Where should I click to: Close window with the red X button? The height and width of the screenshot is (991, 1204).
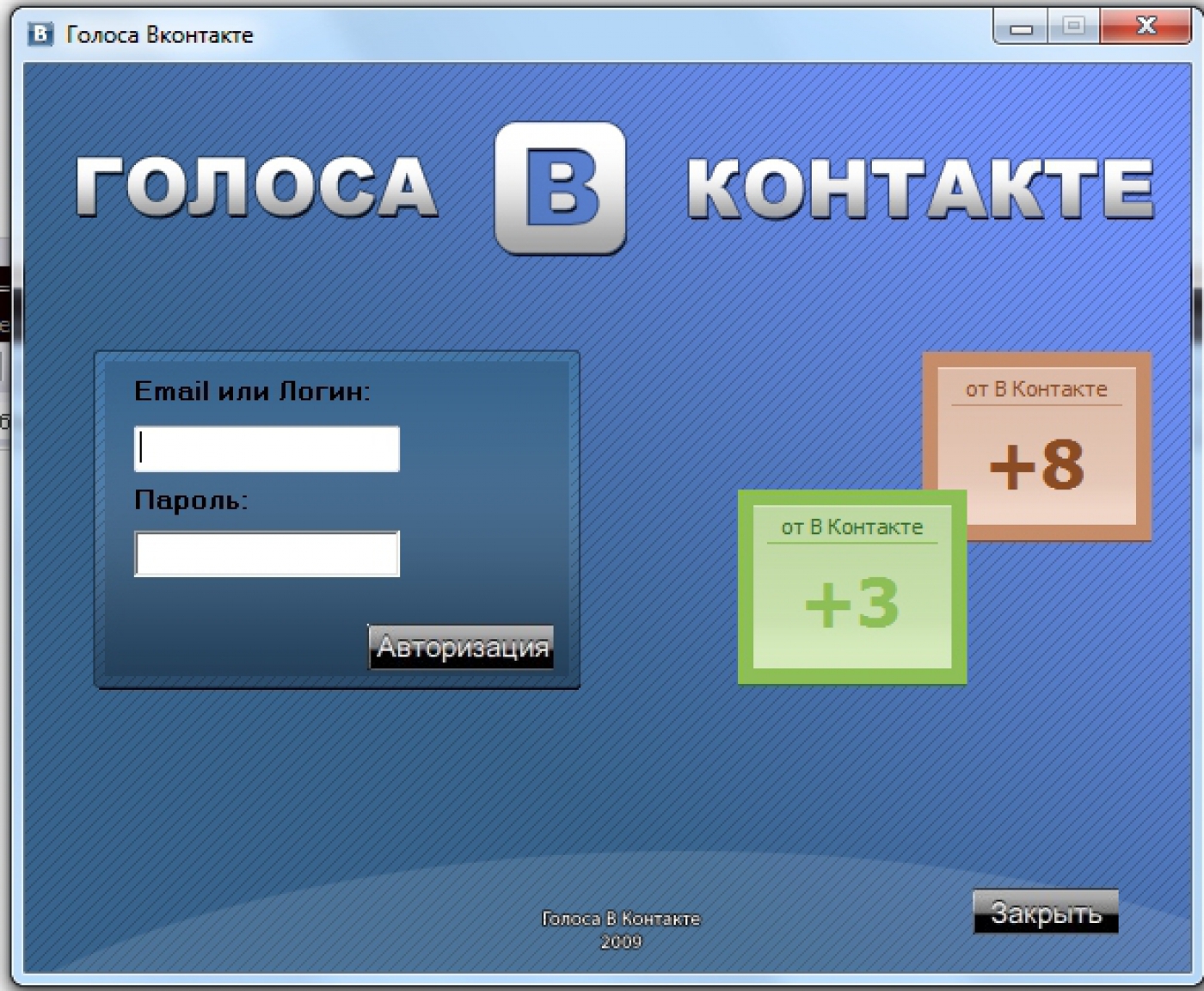pos(1146,27)
